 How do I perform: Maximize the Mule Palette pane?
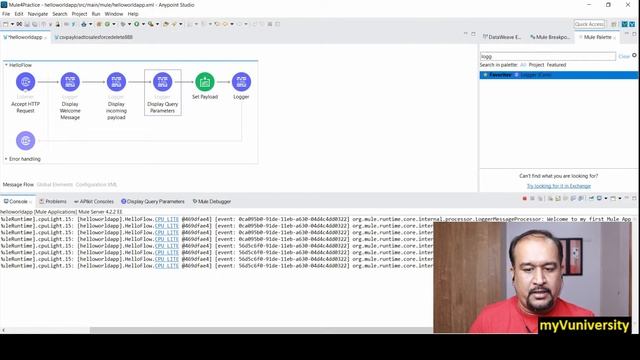634,34
